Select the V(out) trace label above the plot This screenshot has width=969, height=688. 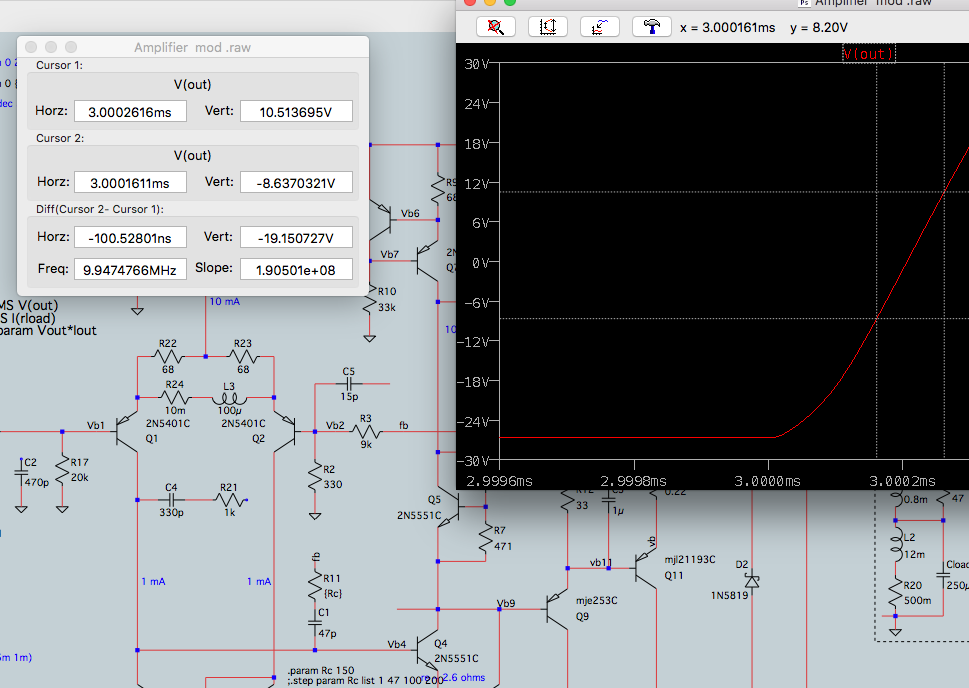pyautogui.click(x=868, y=54)
